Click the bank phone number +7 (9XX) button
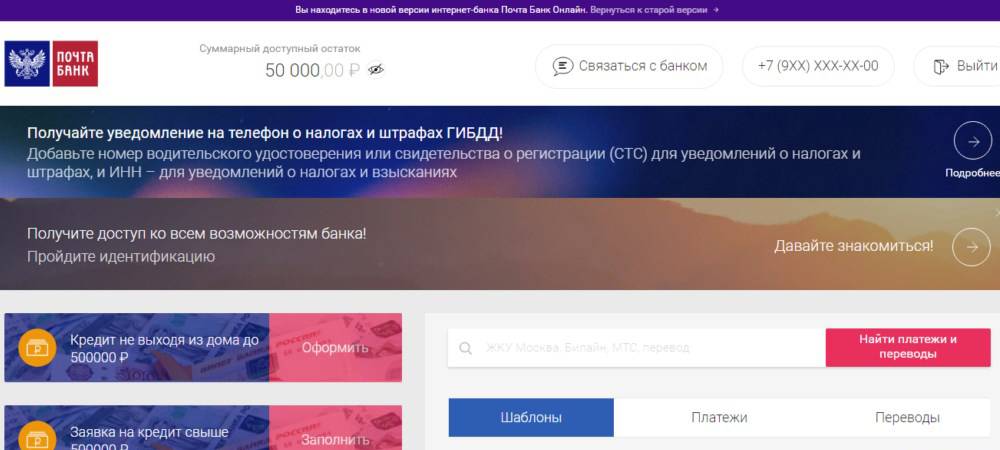Screen dimensions: 1000x450 coord(818,66)
